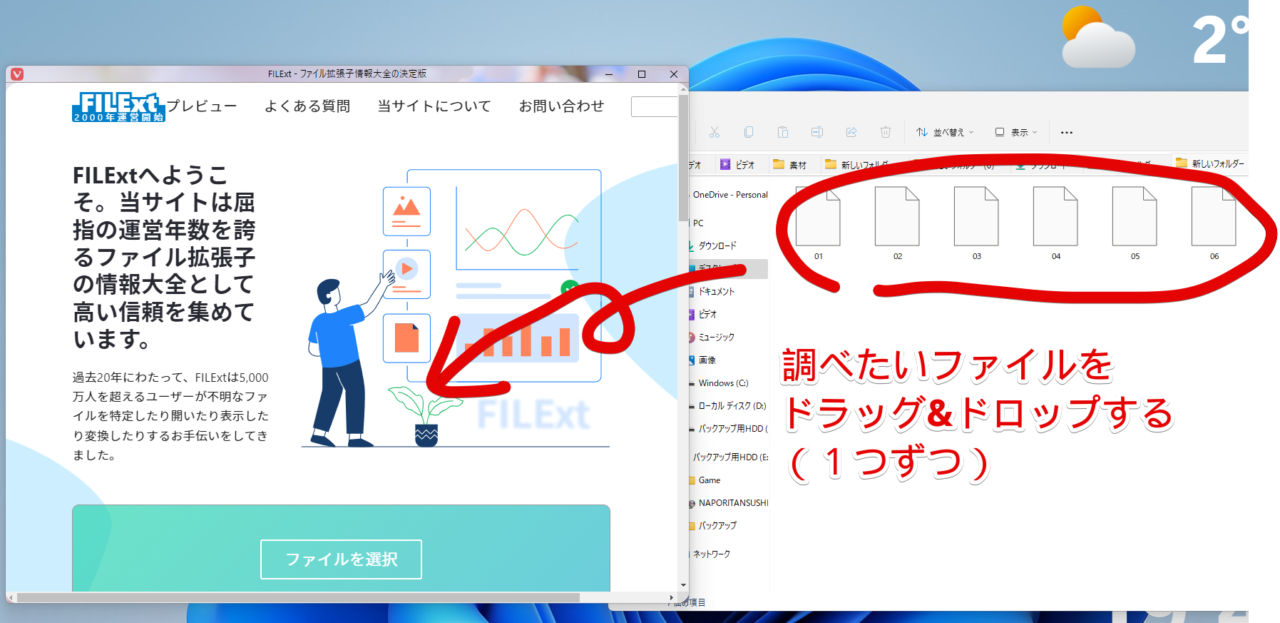
Task: Click the 2° temperature on weather widget
Action: pos(1221,38)
